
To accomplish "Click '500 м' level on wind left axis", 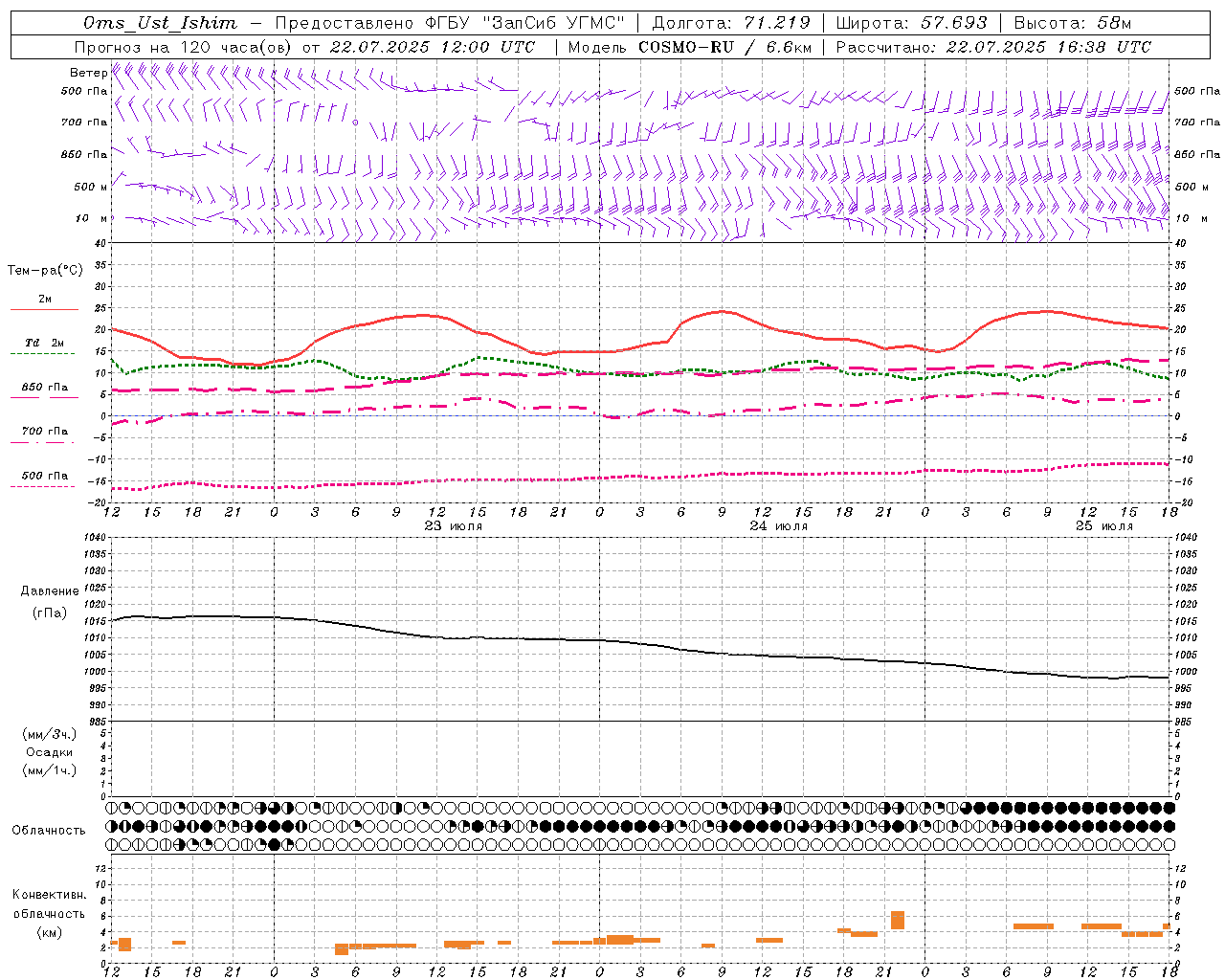I will (x=91, y=187).
